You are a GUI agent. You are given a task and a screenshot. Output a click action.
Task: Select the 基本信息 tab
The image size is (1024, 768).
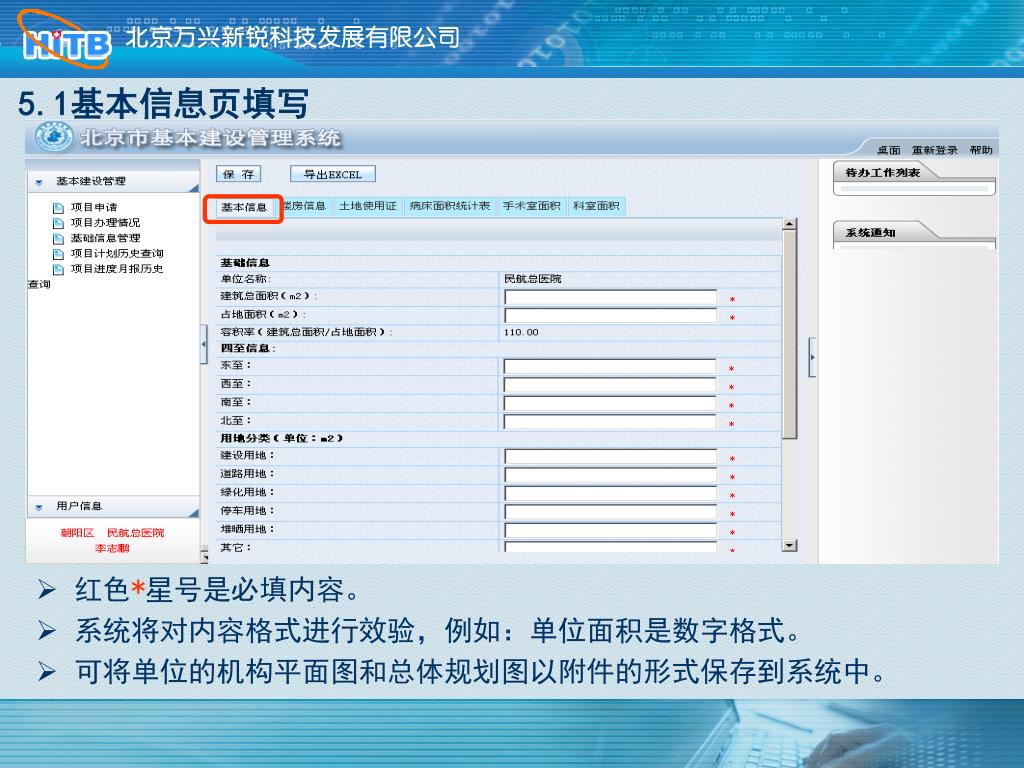244,208
